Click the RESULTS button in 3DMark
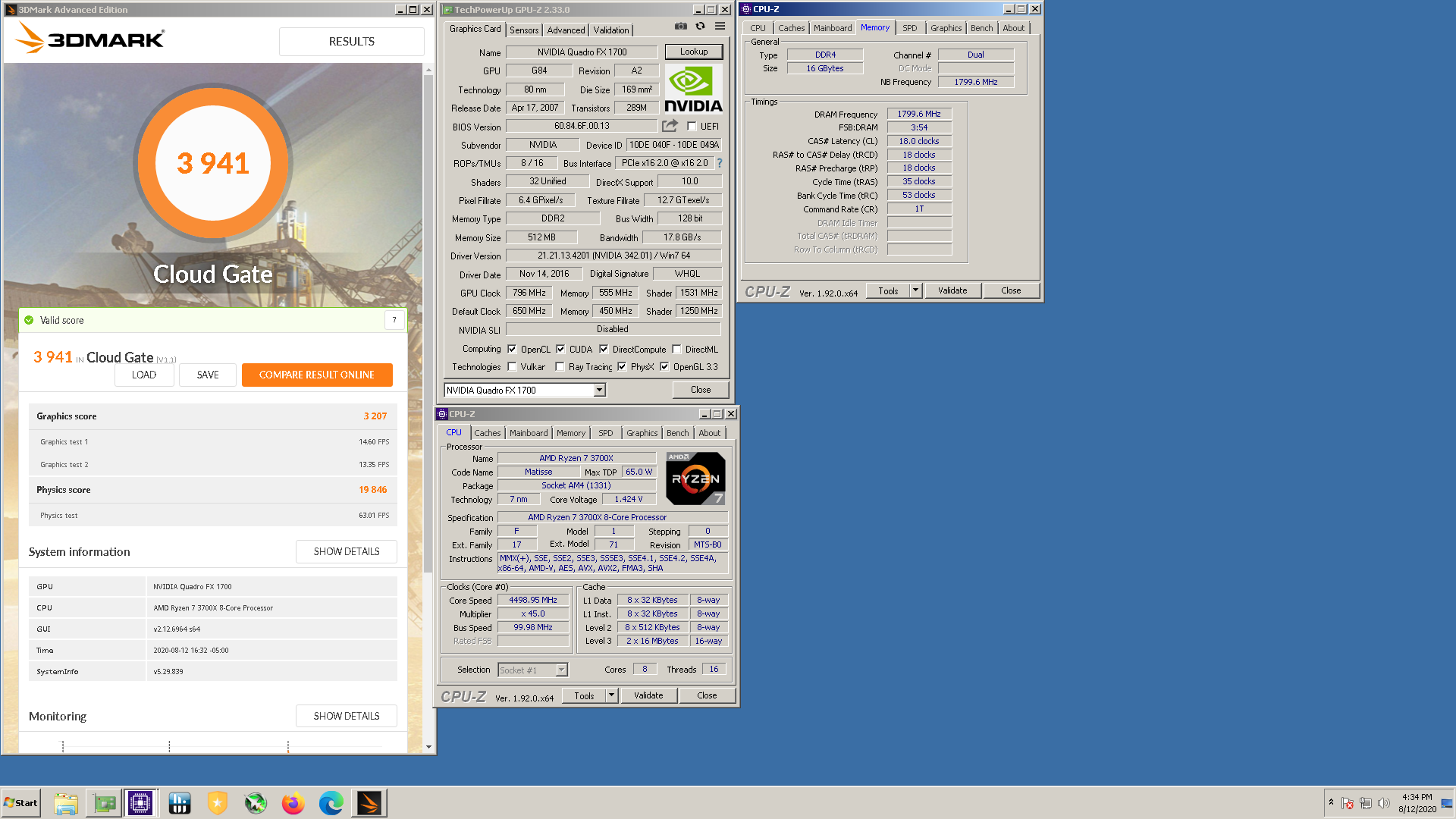 coord(351,42)
